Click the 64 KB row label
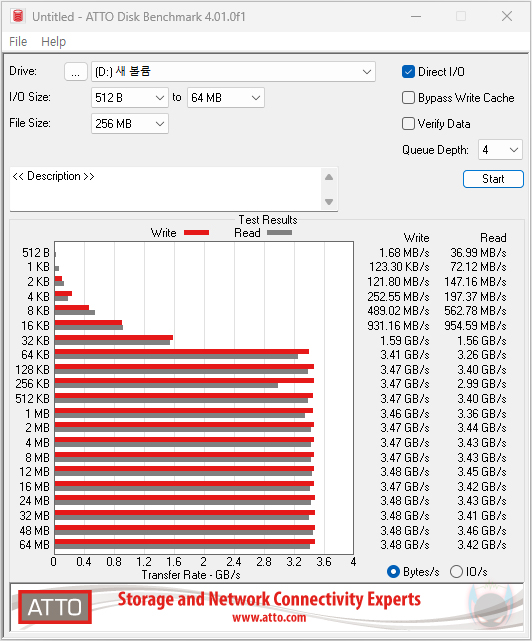Image resolution: width=532 pixels, height=641 pixels. (35, 355)
